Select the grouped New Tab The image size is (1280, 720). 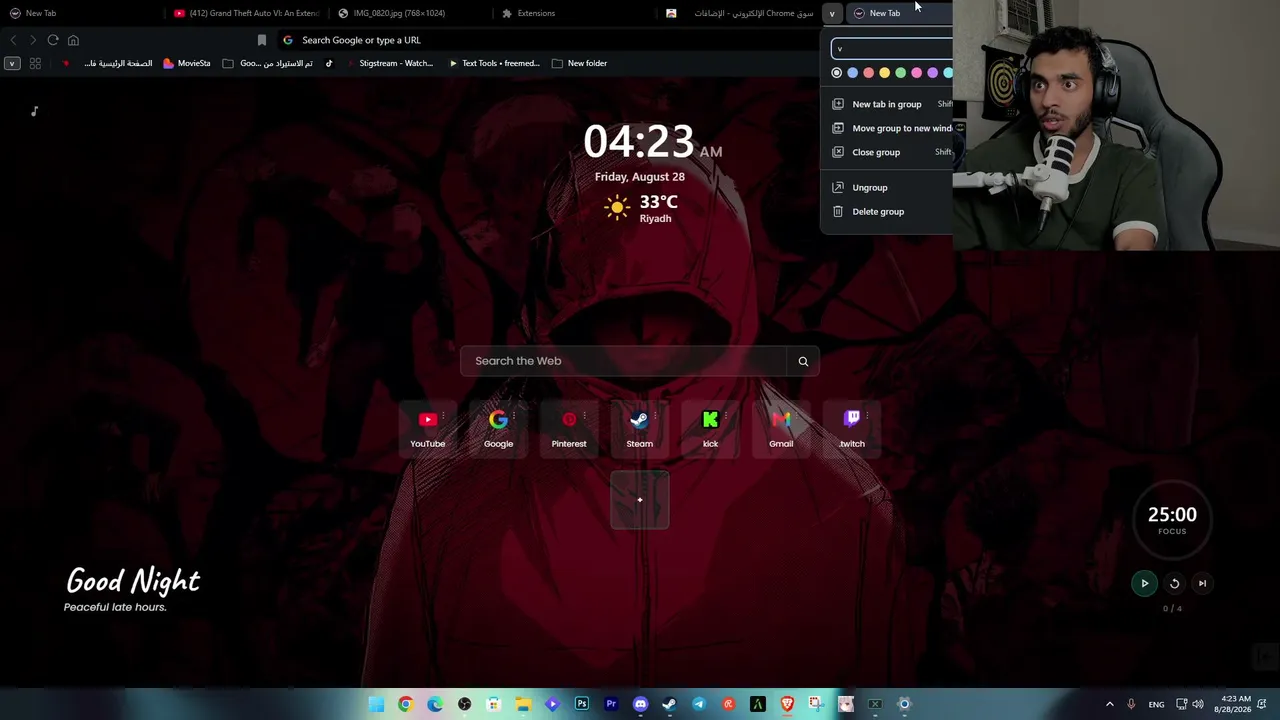899,13
